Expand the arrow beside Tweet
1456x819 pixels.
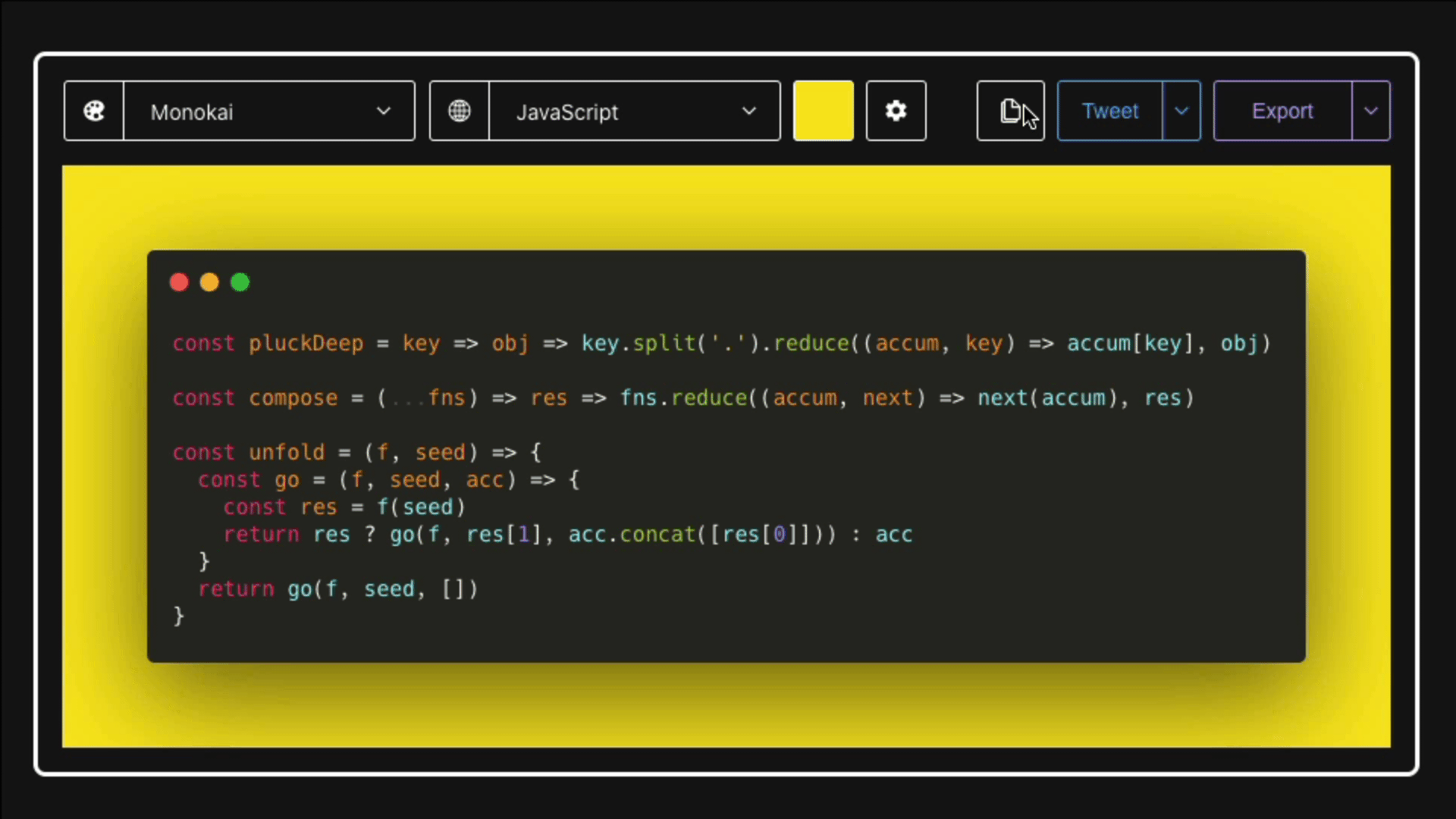coord(1181,111)
